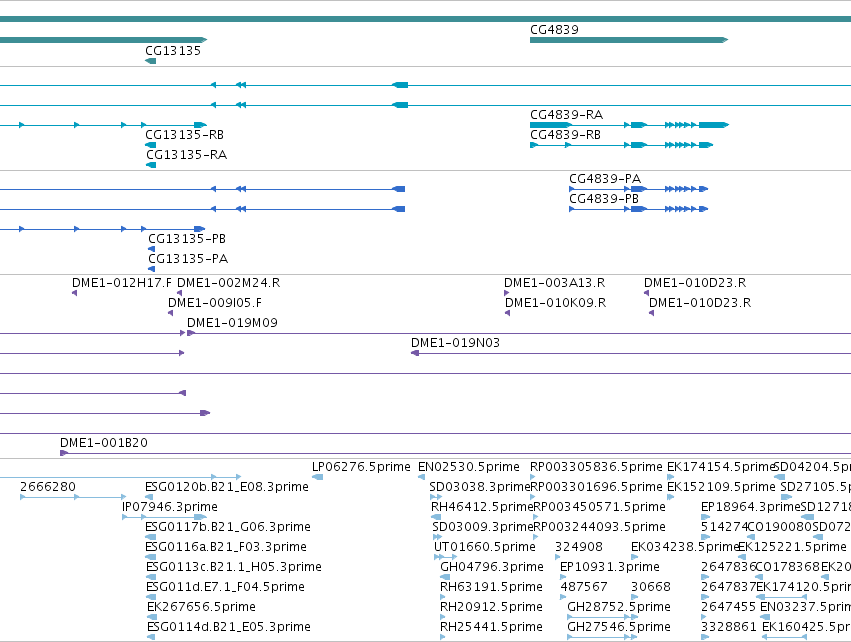Click the RH20912.5prime EST label
The image size is (851, 642).
491,607
